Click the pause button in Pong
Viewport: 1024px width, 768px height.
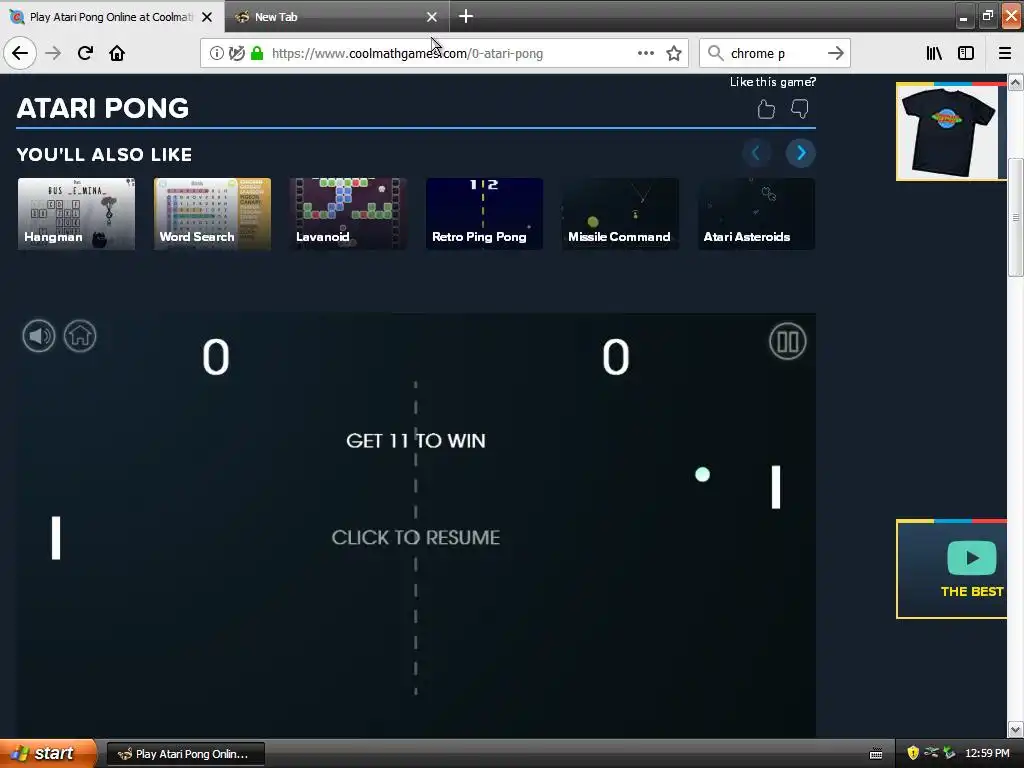(x=788, y=341)
